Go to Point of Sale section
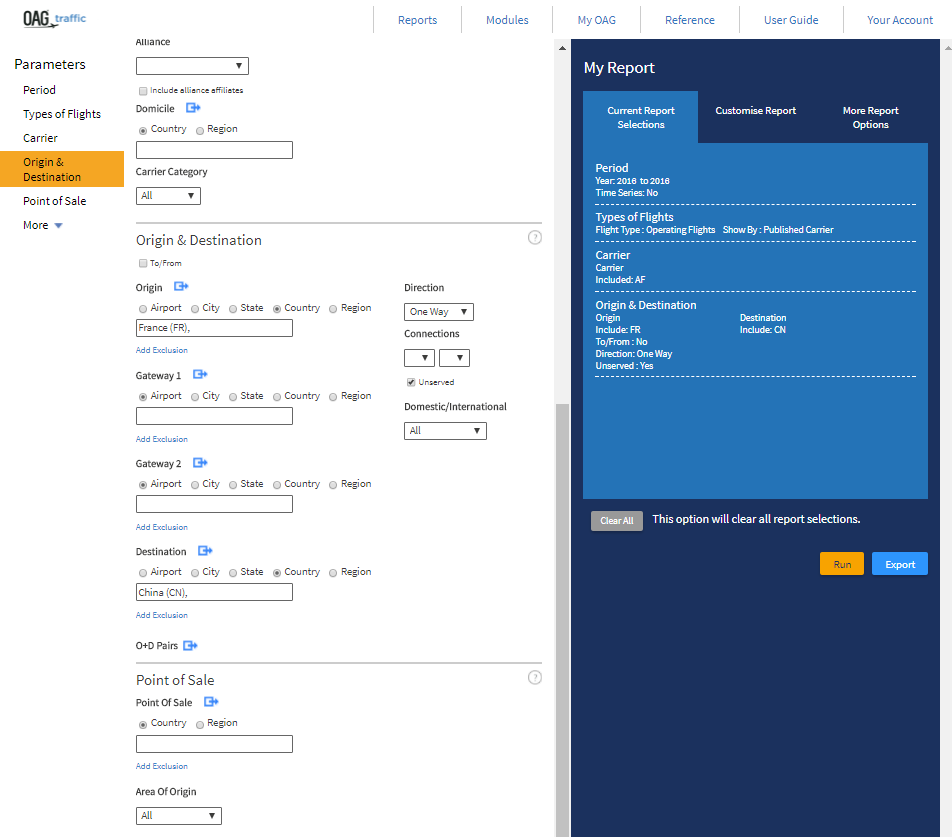Viewport: 952px width, 837px height. (x=55, y=201)
